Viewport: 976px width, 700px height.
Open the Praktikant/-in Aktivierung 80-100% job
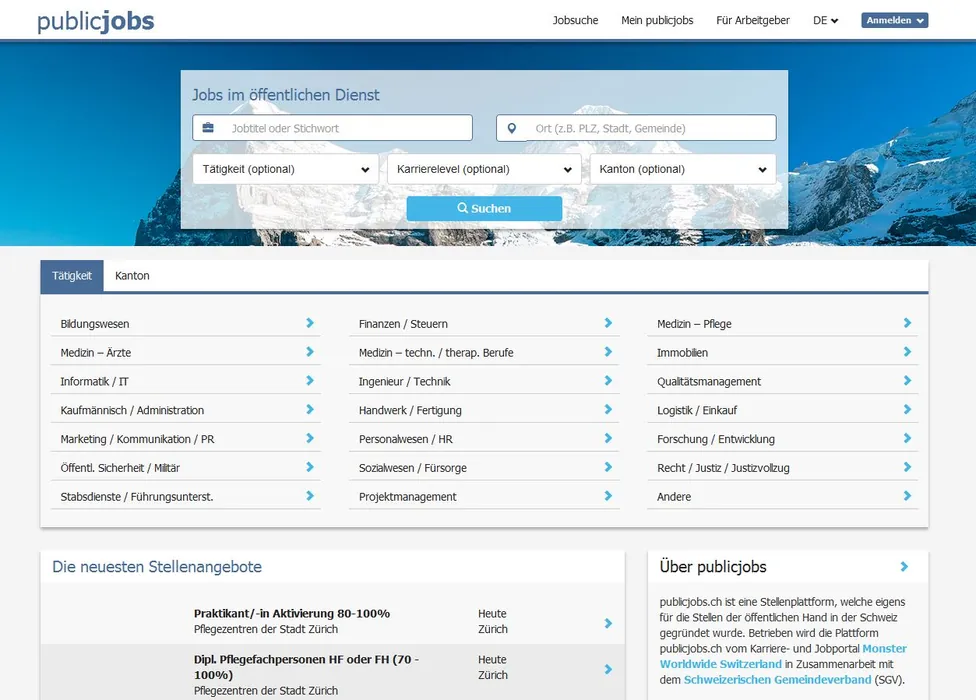[292, 614]
